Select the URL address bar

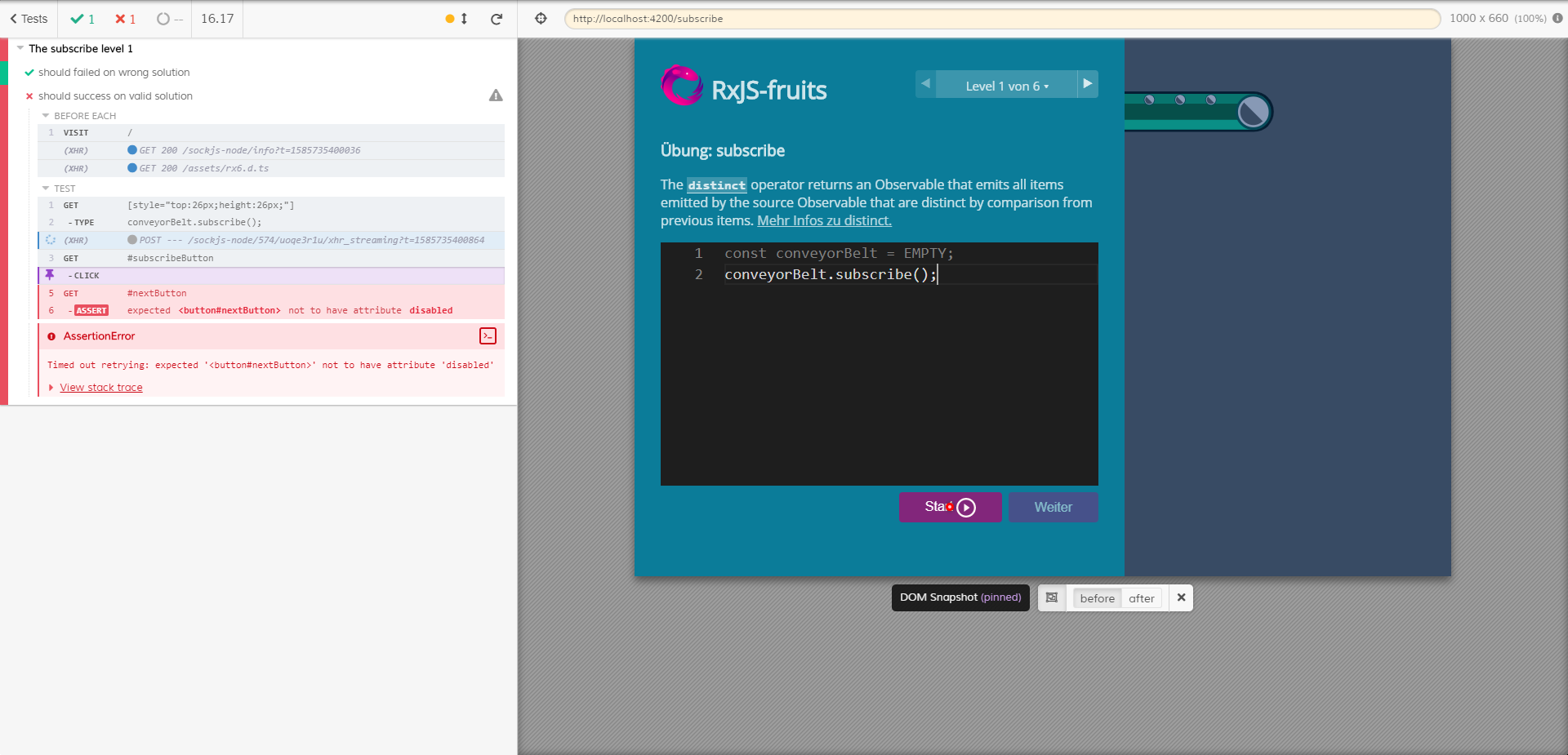(x=1002, y=19)
